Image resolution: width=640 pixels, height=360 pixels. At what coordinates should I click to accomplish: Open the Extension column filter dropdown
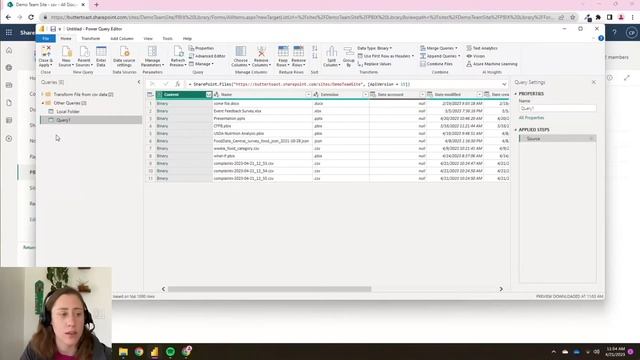pos(365,95)
